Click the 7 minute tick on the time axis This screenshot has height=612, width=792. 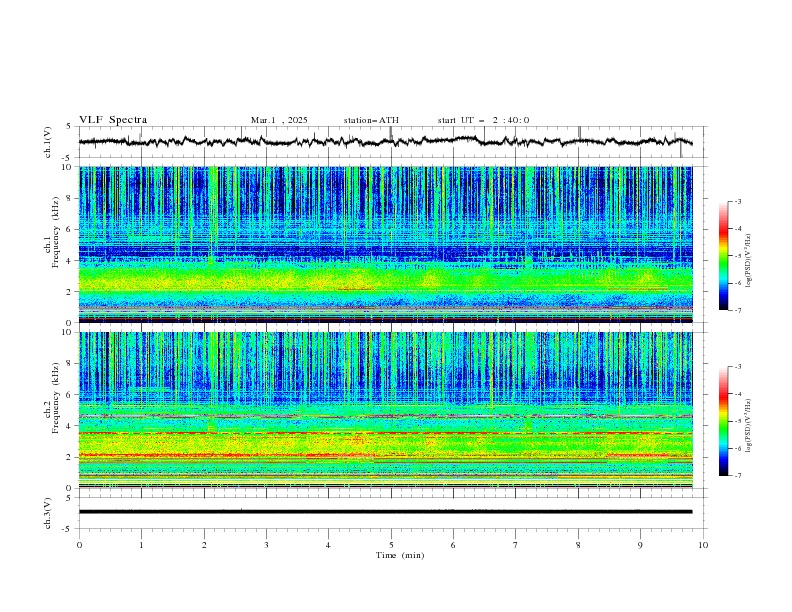click(516, 545)
